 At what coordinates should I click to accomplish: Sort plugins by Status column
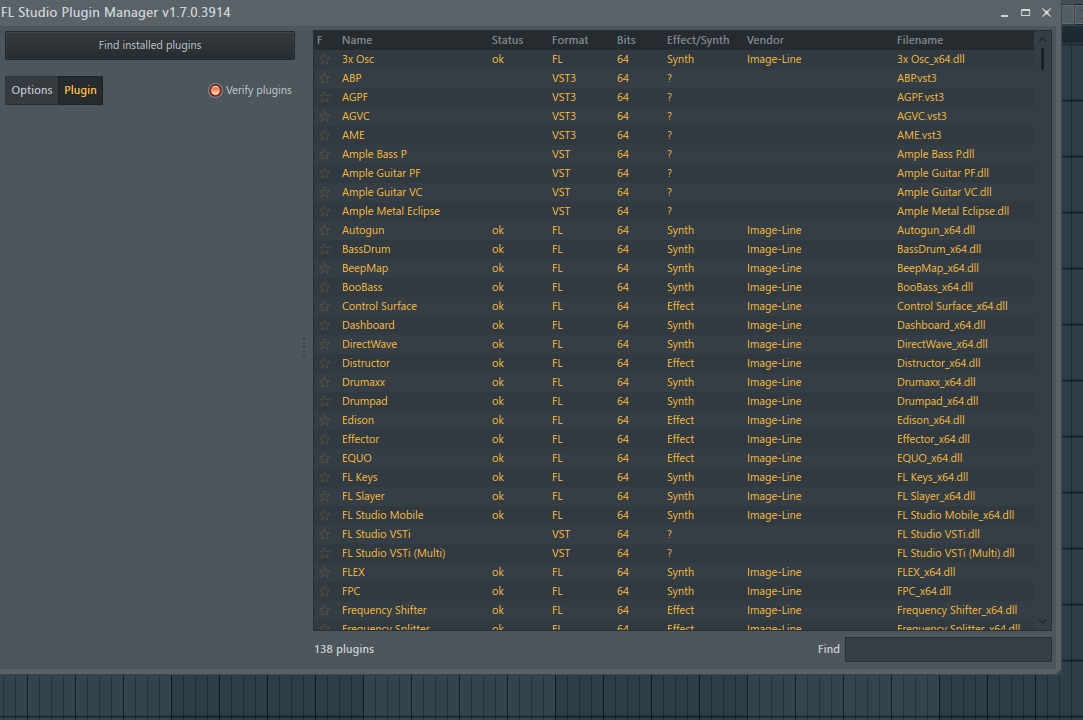(x=507, y=40)
